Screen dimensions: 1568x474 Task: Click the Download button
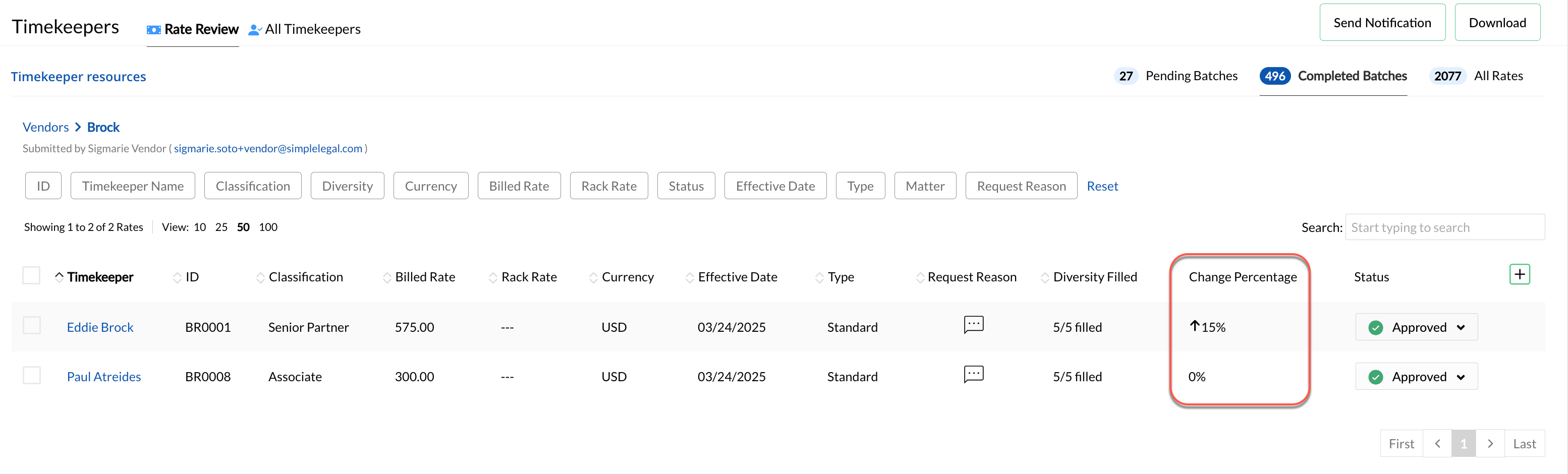[x=1497, y=23]
